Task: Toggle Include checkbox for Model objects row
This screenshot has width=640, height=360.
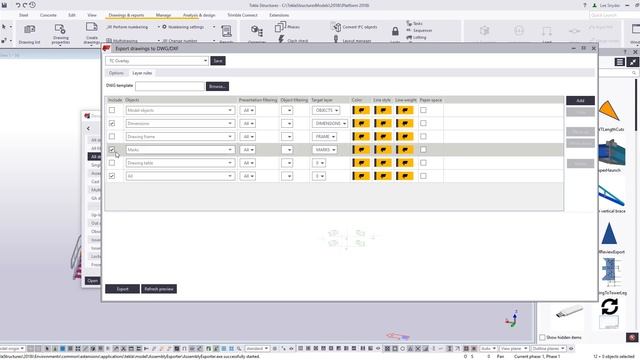Action: pyautogui.click(x=112, y=110)
